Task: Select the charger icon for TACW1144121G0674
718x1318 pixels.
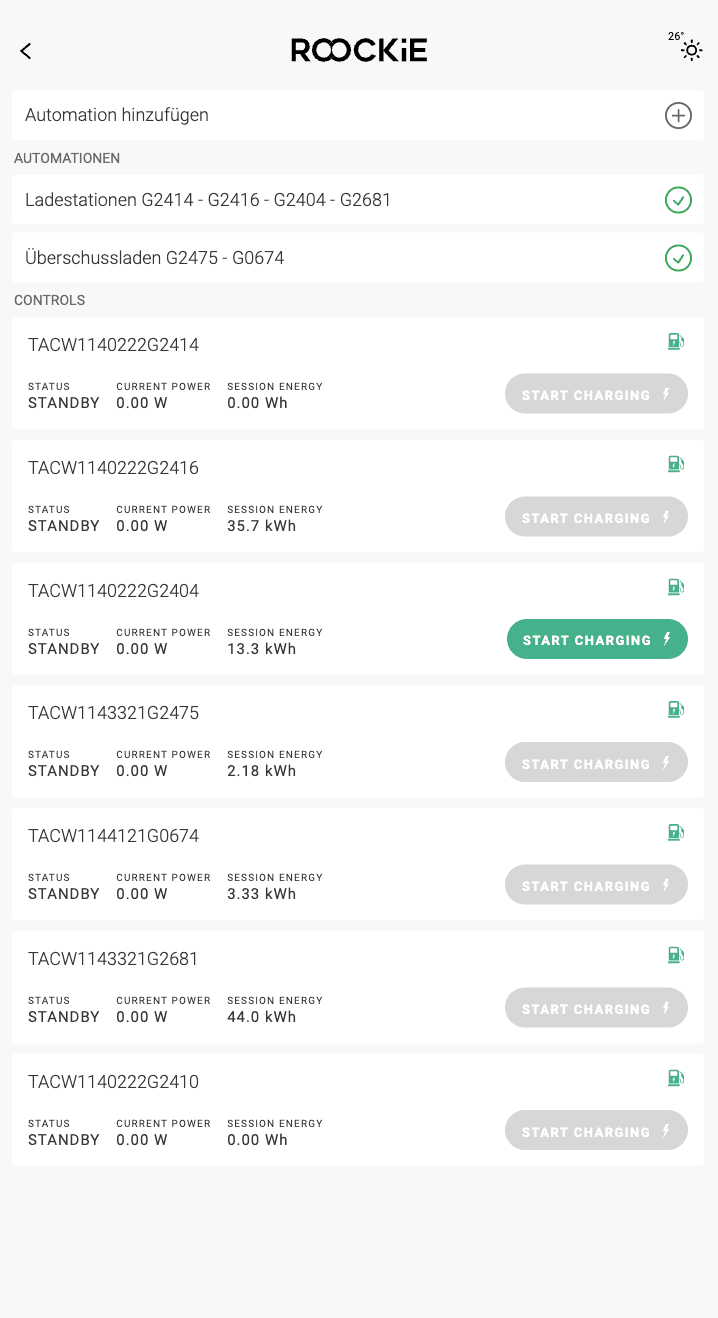Action: click(x=675, y=832)
